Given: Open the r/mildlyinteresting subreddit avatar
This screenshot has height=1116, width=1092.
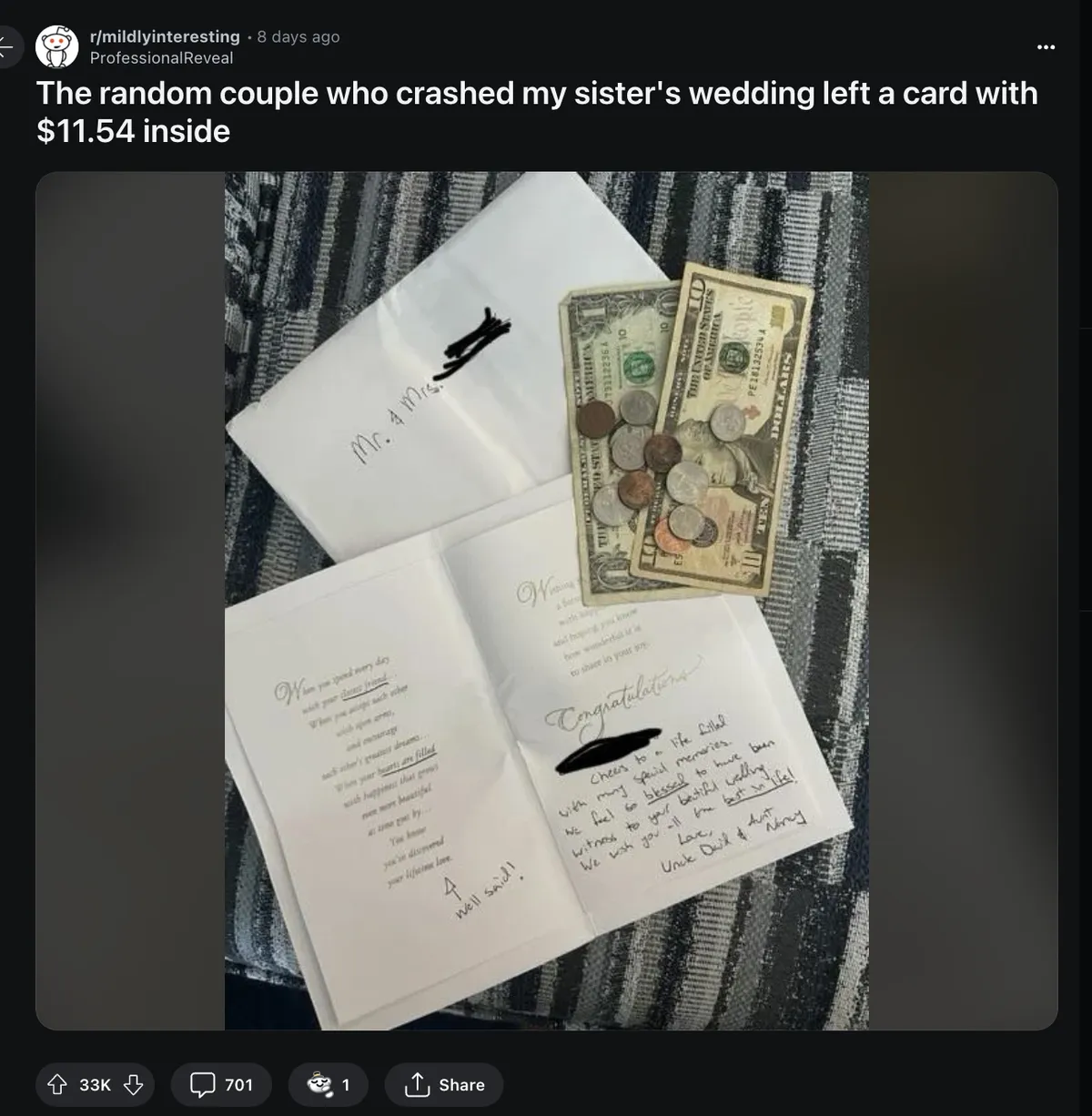Looking at the screenshot, I should pos(56,46).
